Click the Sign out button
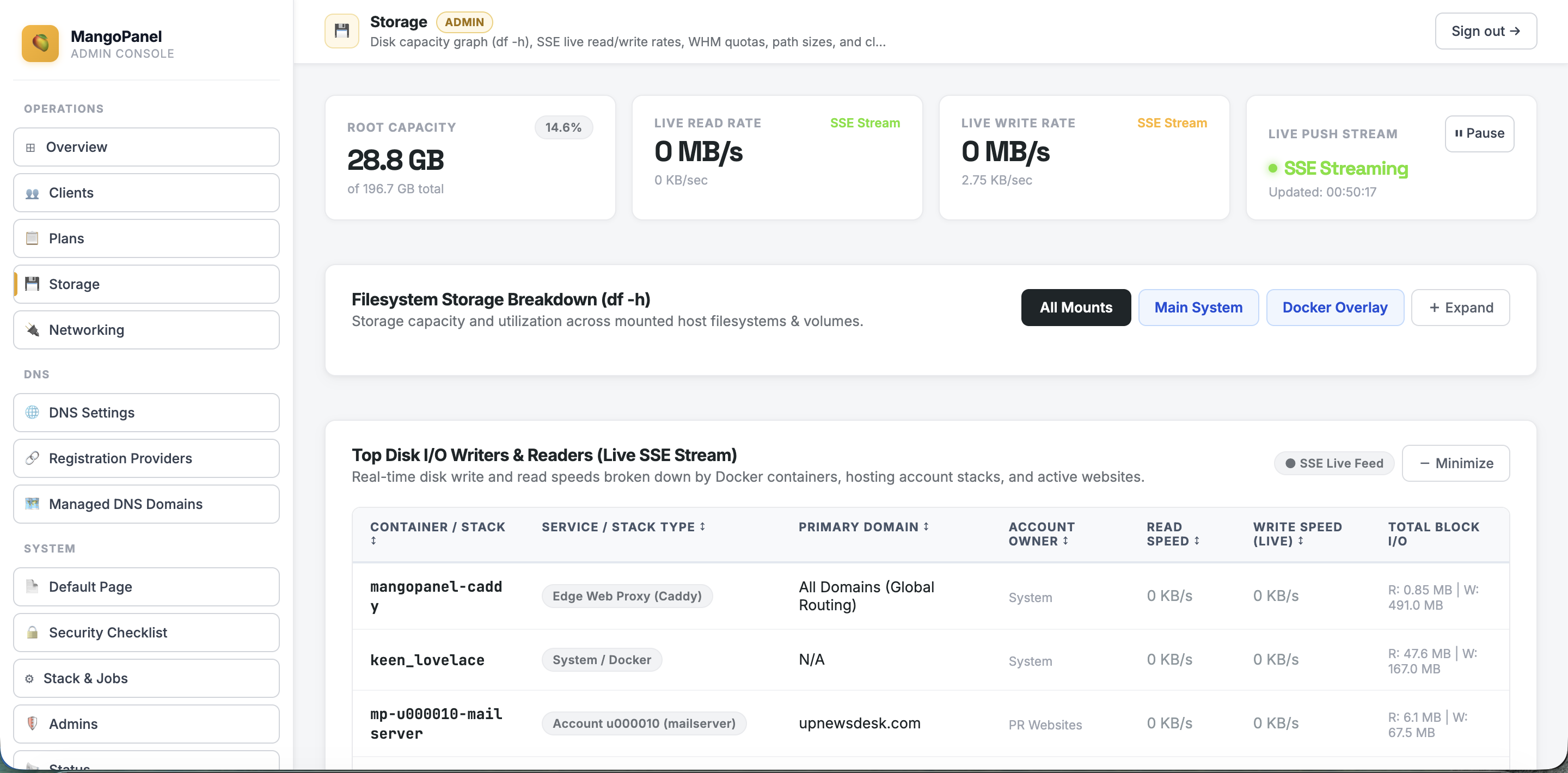This screenshot has height=773, width=1568. (x=1485, y=31)
